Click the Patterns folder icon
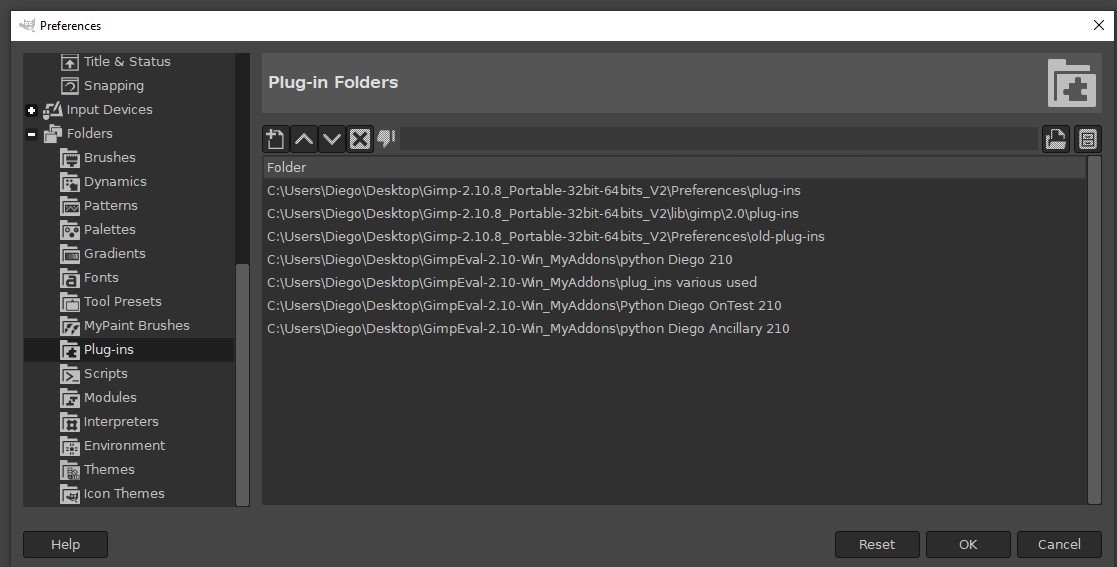 coord(70,207)
